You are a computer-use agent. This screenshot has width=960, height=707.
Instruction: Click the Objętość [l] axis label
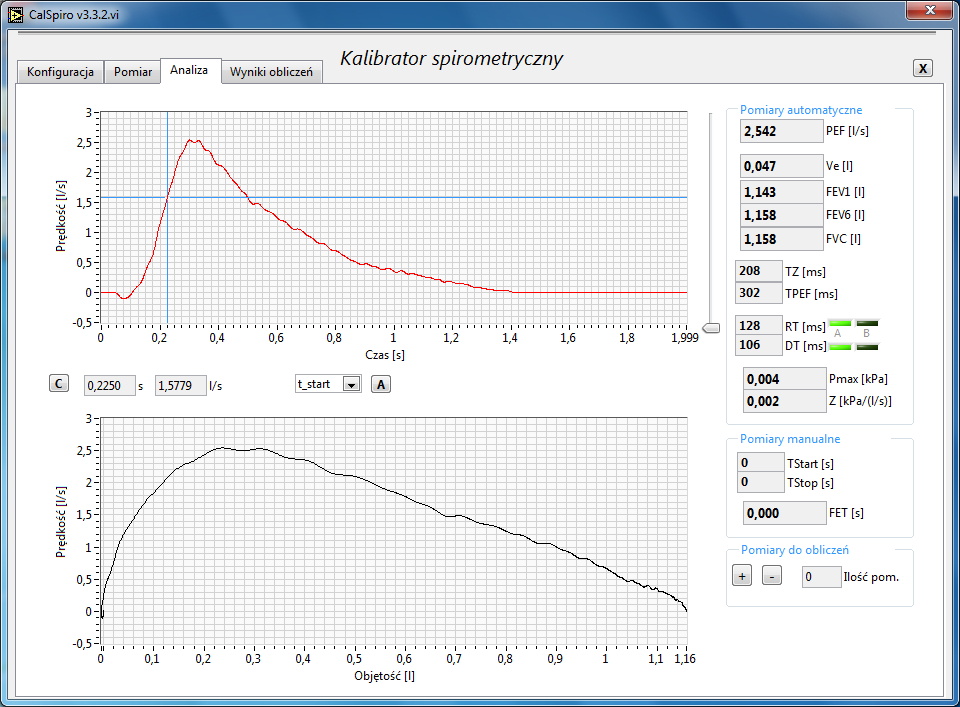(384, 676)
